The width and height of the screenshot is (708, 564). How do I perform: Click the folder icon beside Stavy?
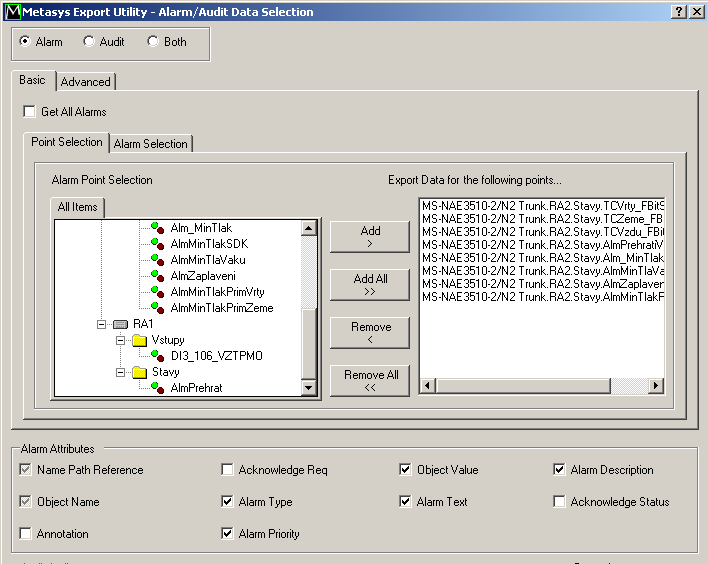pyautogui.click(x=140, y=372)
